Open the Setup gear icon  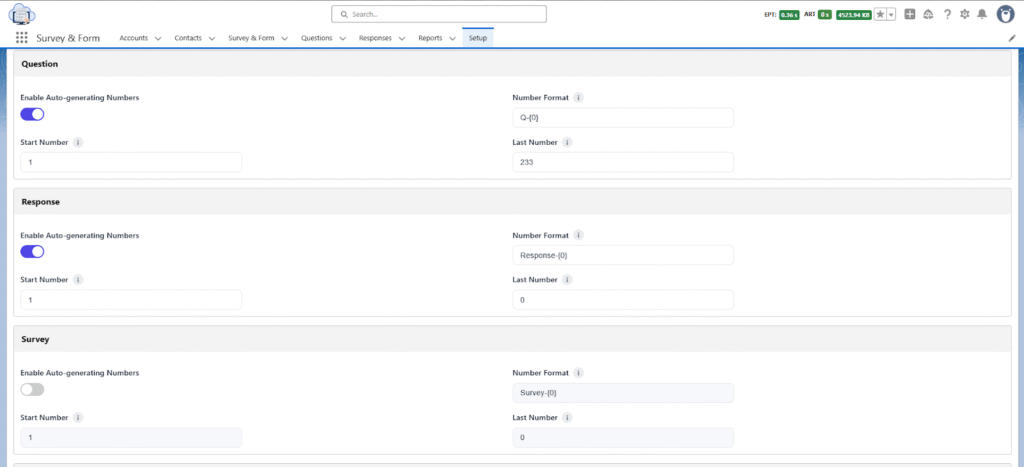click(x=964, y=14)
